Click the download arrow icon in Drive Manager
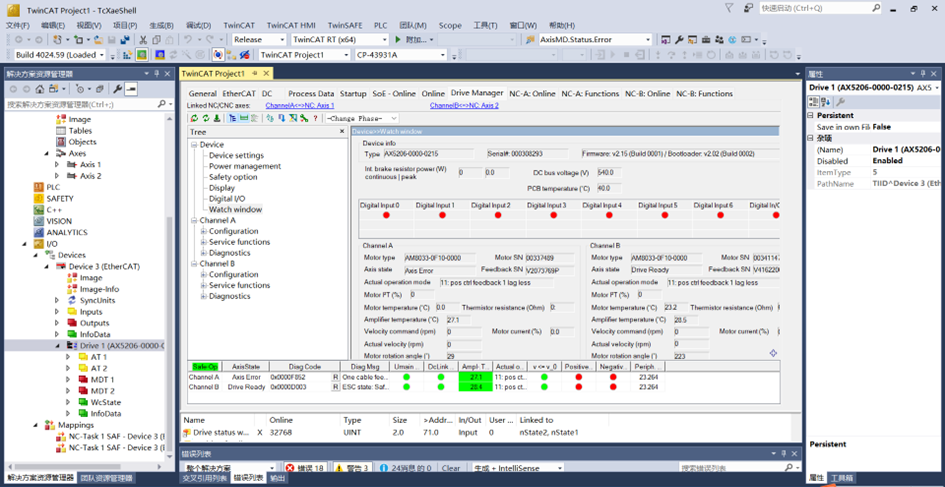Image resolution: width=945 pixels, height=487 pixels. [216, 118]
